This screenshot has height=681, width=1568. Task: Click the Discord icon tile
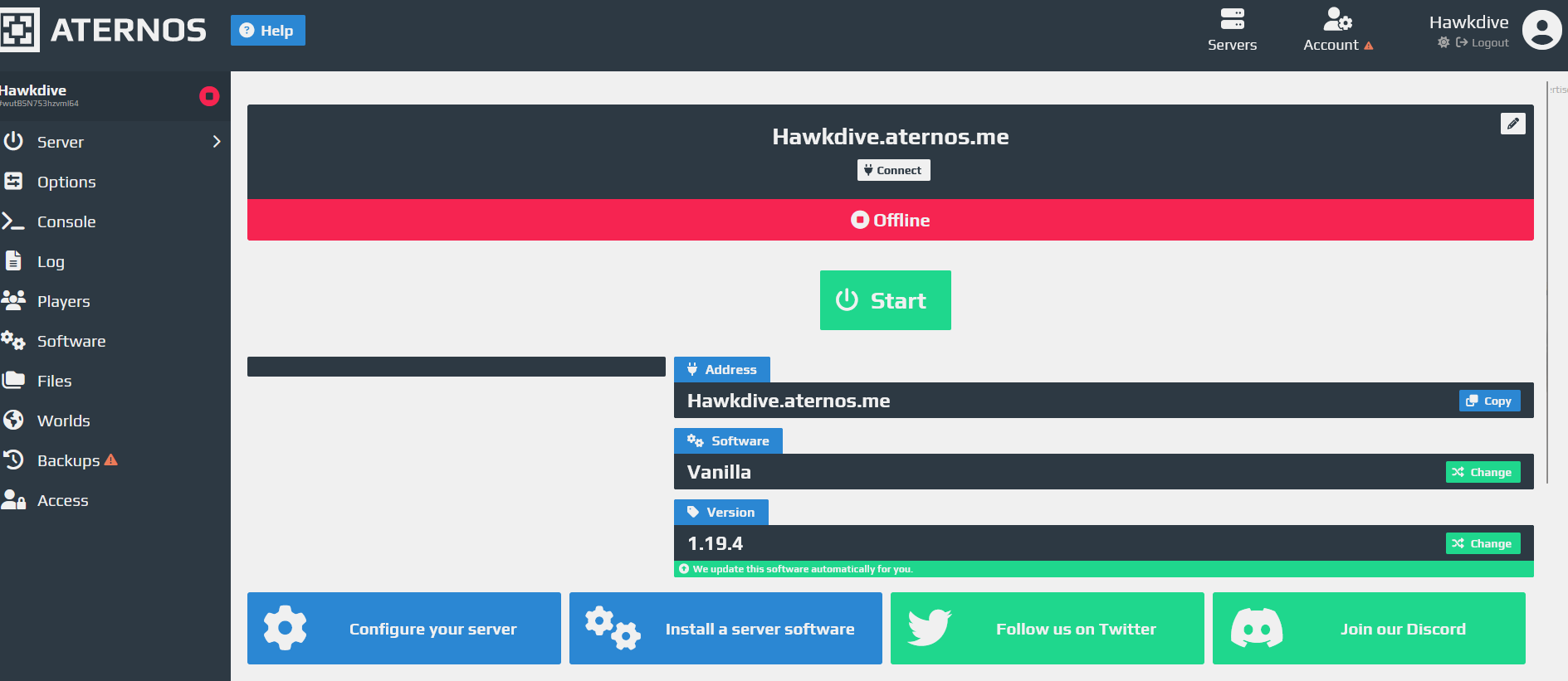click(1257, 628)
